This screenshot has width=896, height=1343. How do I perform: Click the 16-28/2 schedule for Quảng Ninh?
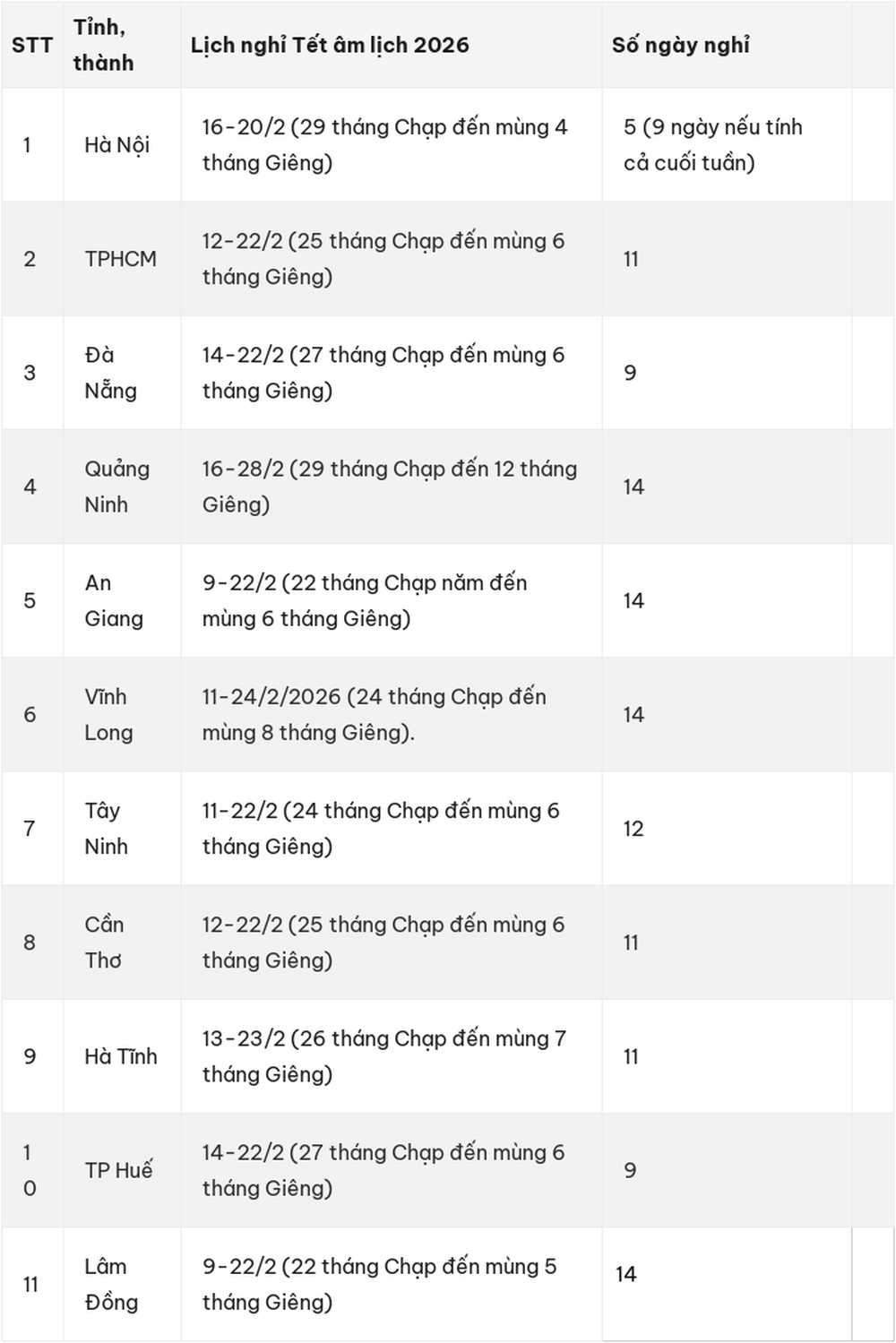point(389,486)
